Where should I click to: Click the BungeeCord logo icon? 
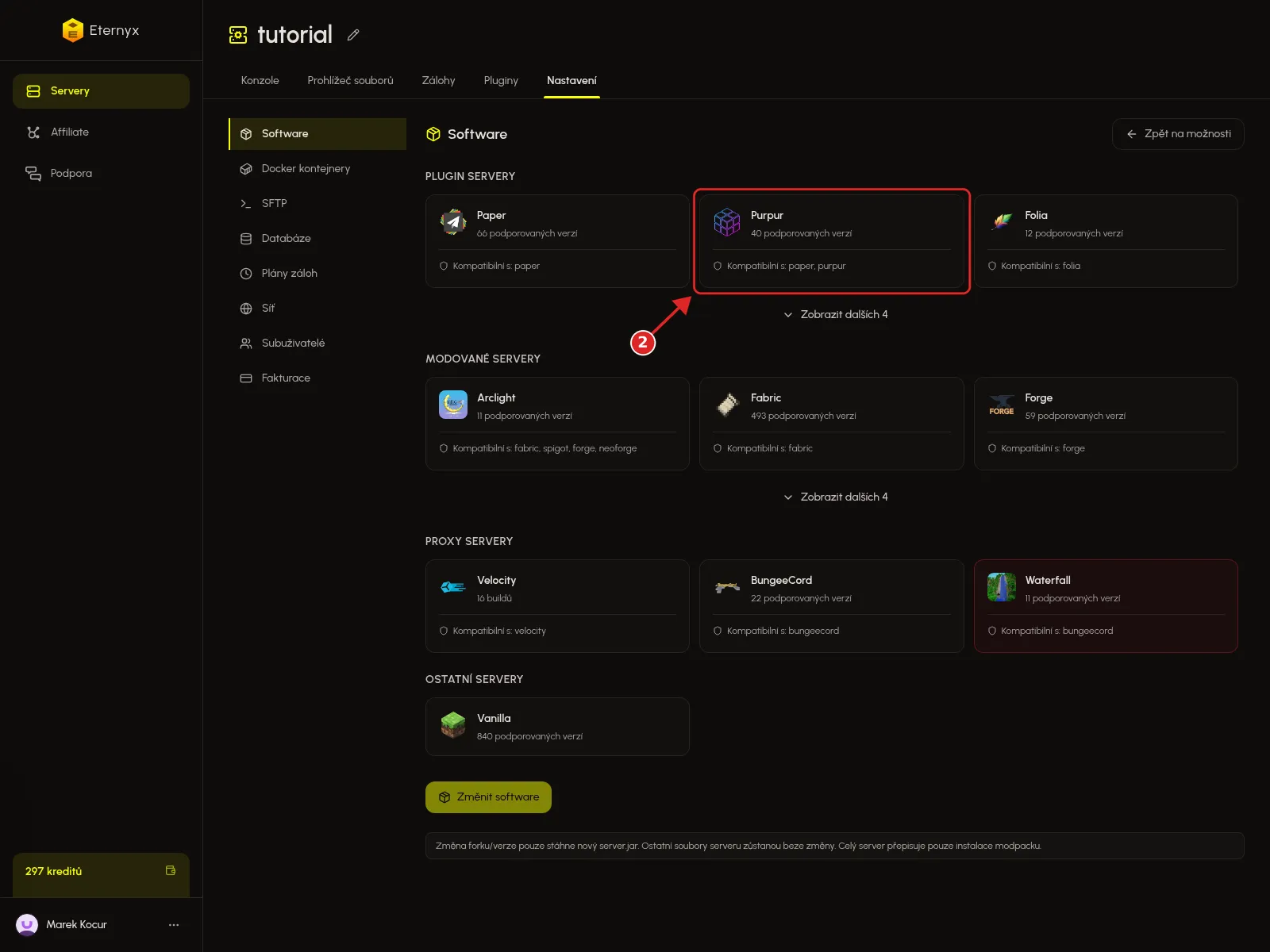click(727, 587)
